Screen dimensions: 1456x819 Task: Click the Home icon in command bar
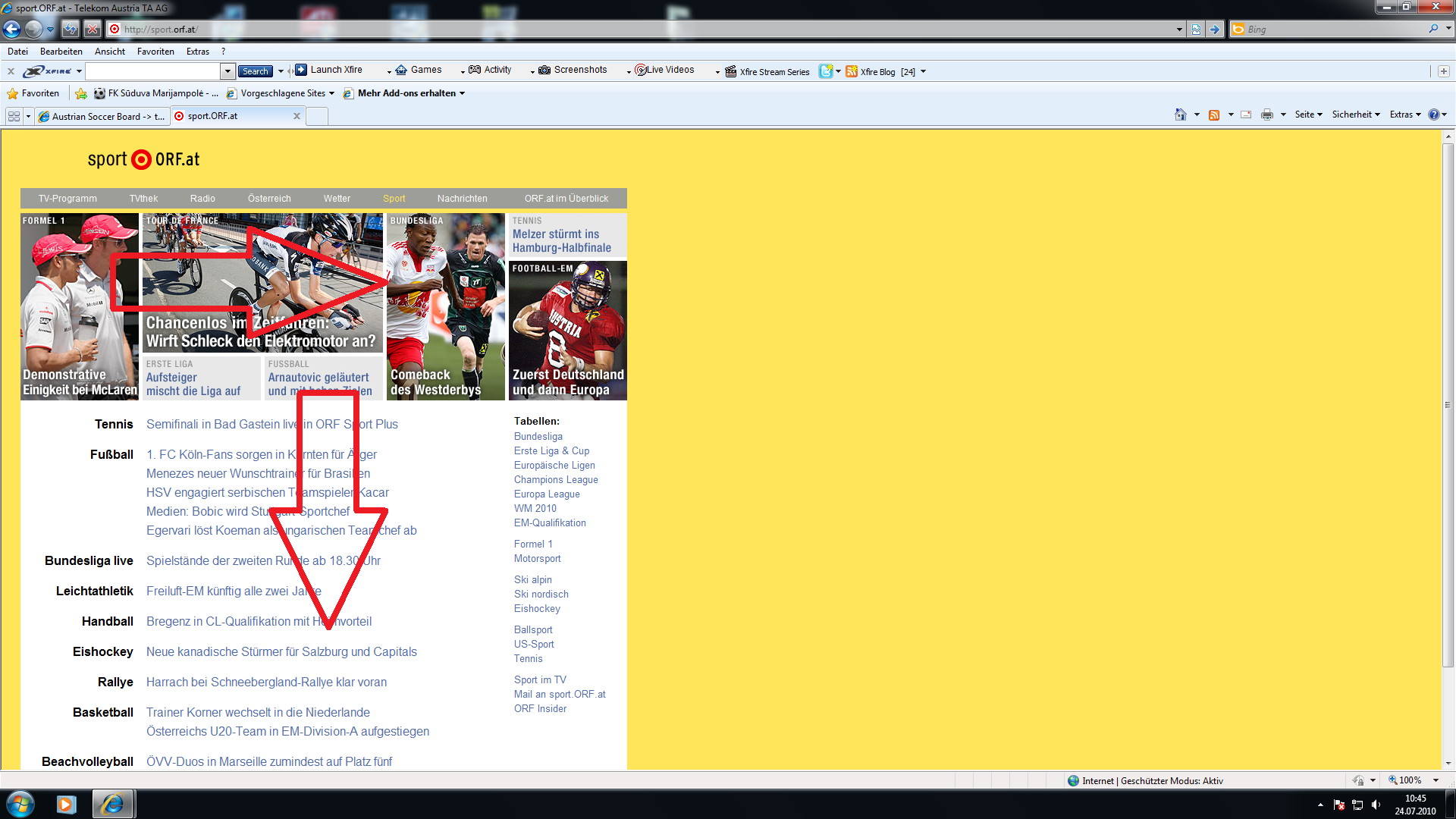pyautogui.click(x=1181, y=115)
